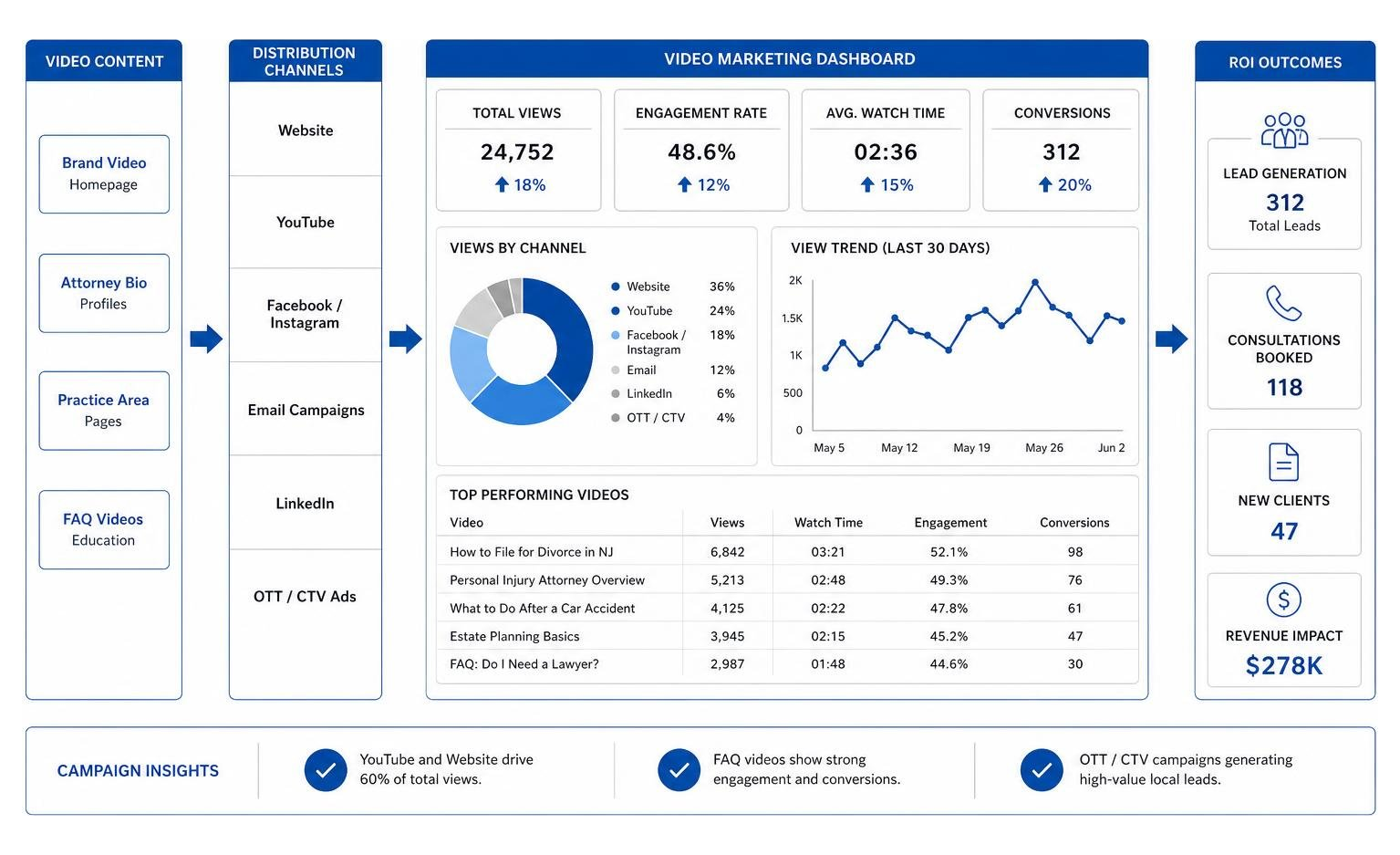Open the FAQ Videos Education card
This screenshot has width=1400, height=855.
click(104, 530)
